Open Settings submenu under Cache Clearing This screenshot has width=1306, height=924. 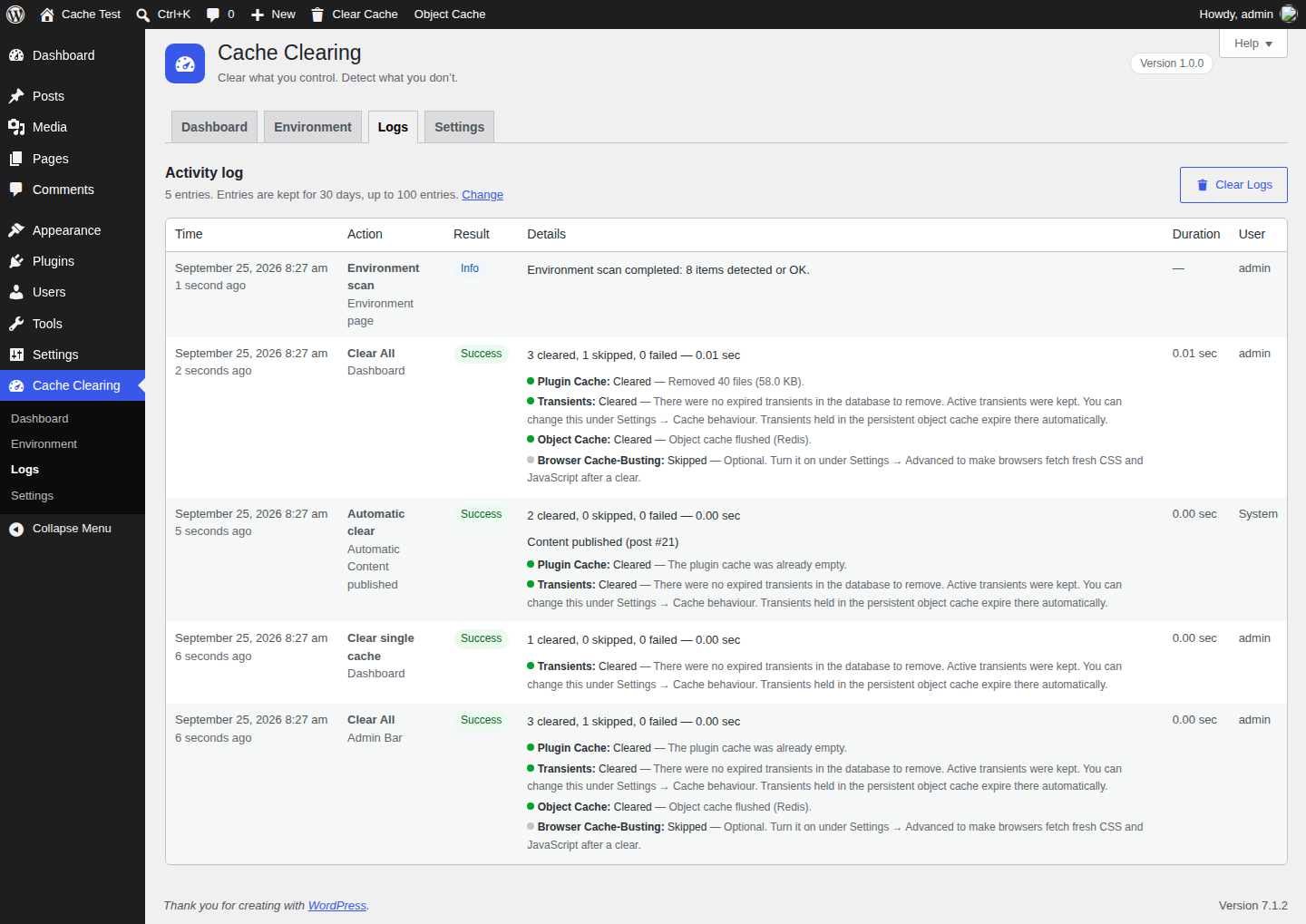tap(33, 496)
